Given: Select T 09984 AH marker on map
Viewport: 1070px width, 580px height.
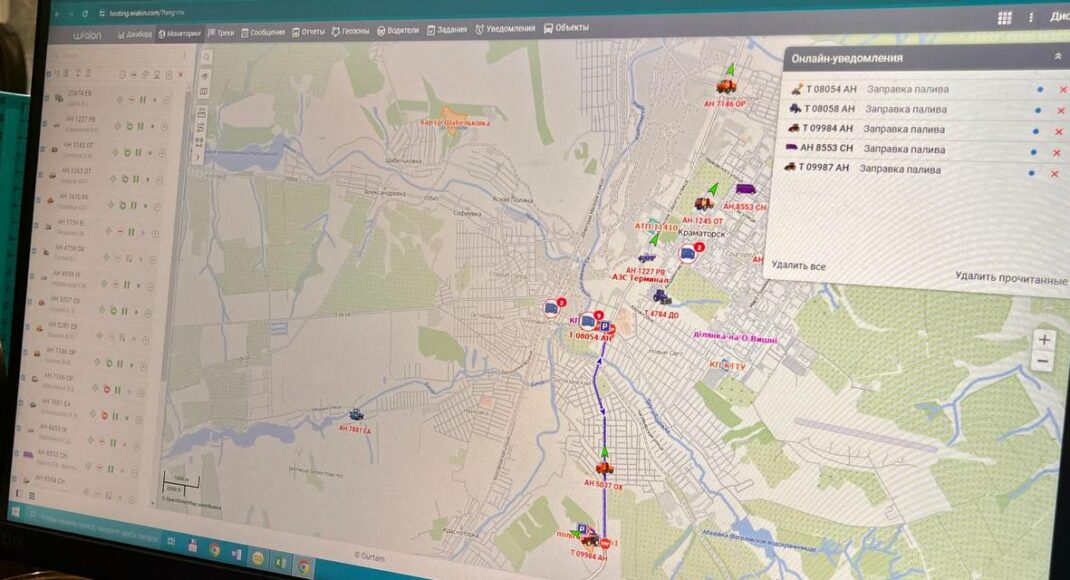Looking at the screenshot, I should 590,540.
